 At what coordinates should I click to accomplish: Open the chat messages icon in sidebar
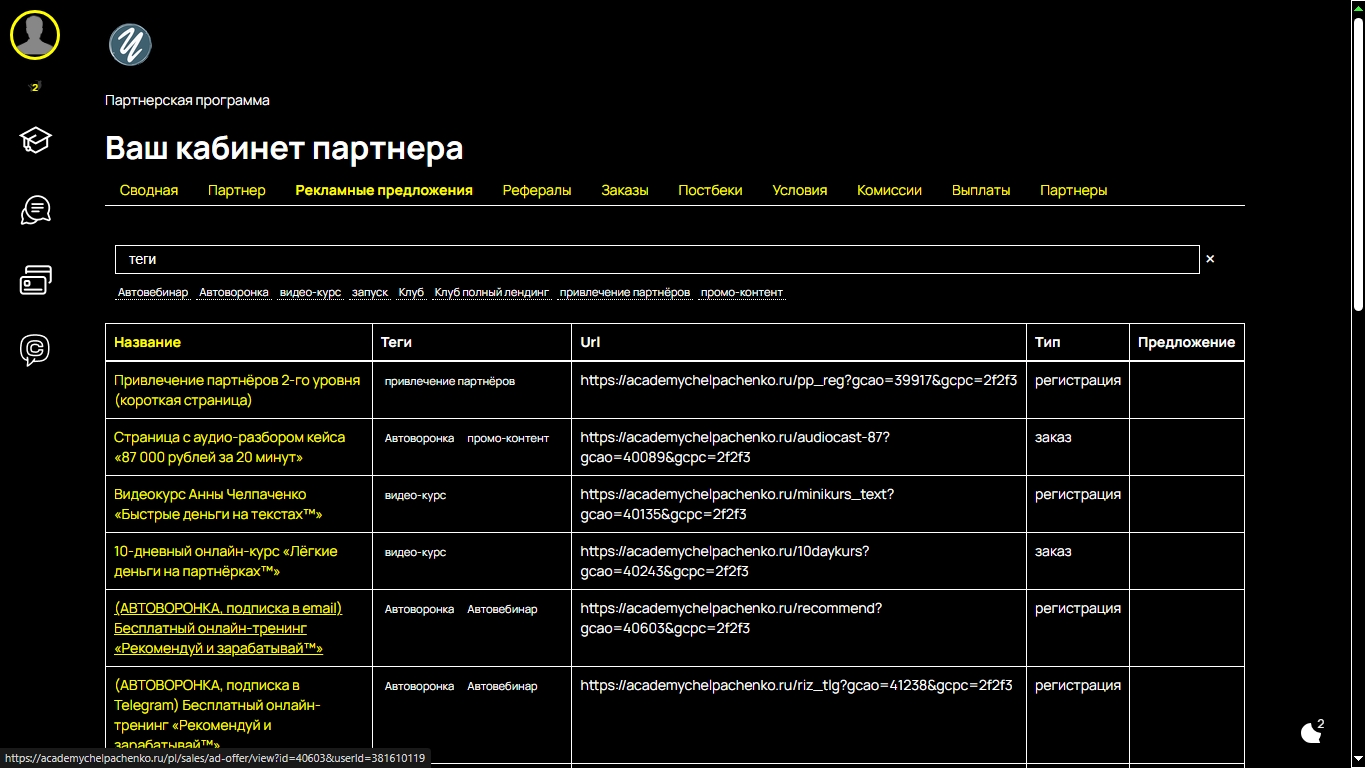(x=34, y=209)
